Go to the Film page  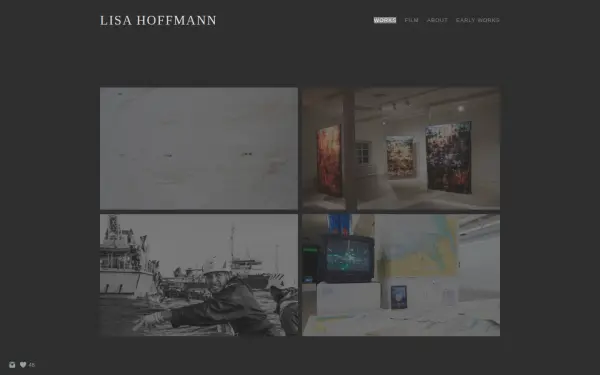411,20
